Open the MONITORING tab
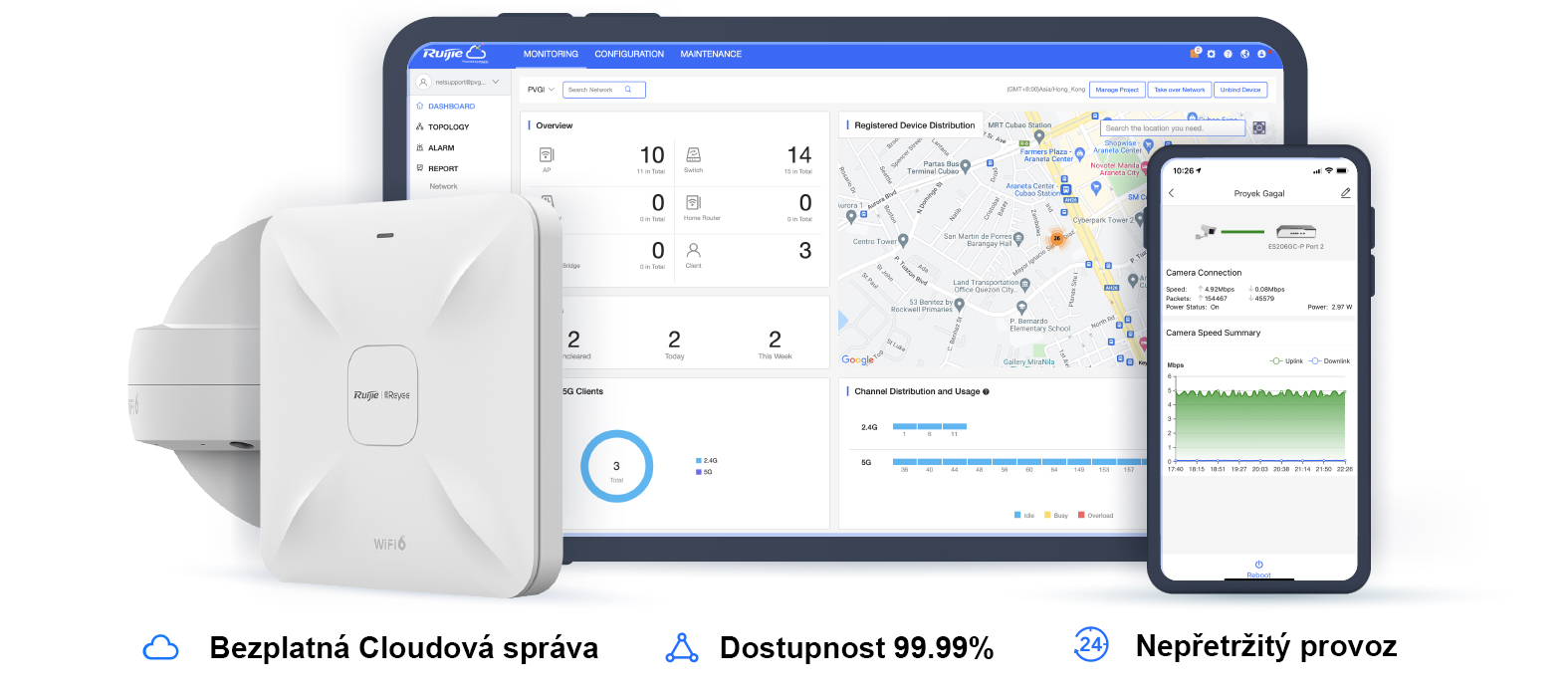 tap(551, 54)
